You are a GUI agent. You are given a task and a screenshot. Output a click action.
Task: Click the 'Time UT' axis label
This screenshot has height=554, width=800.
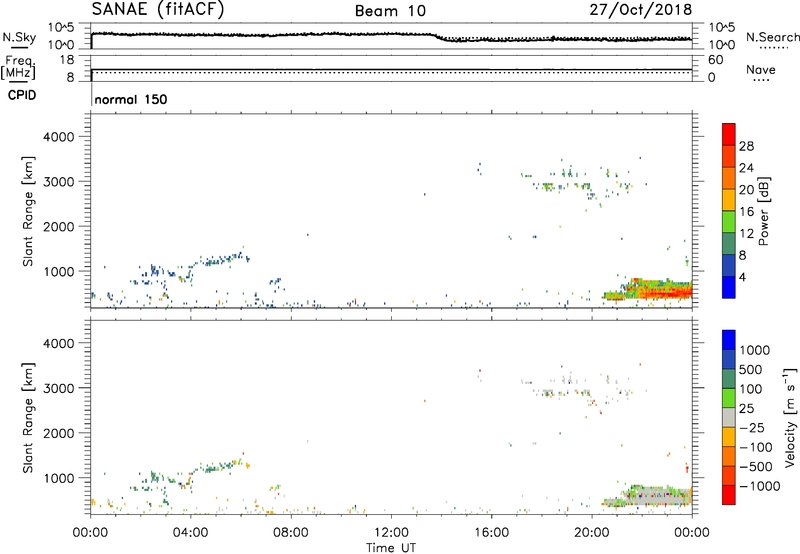click(x=391, y=548)
